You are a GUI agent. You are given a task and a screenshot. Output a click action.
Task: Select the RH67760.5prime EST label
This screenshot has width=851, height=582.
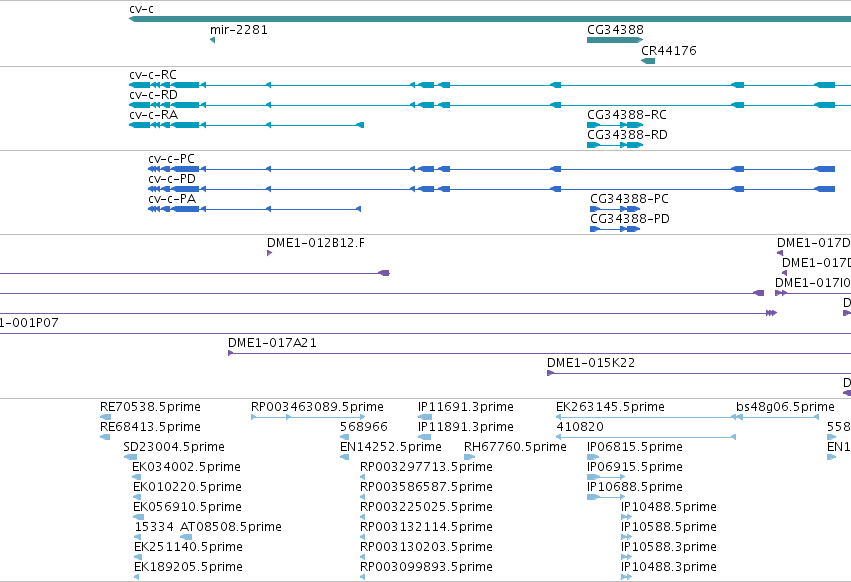click(515, 447)
